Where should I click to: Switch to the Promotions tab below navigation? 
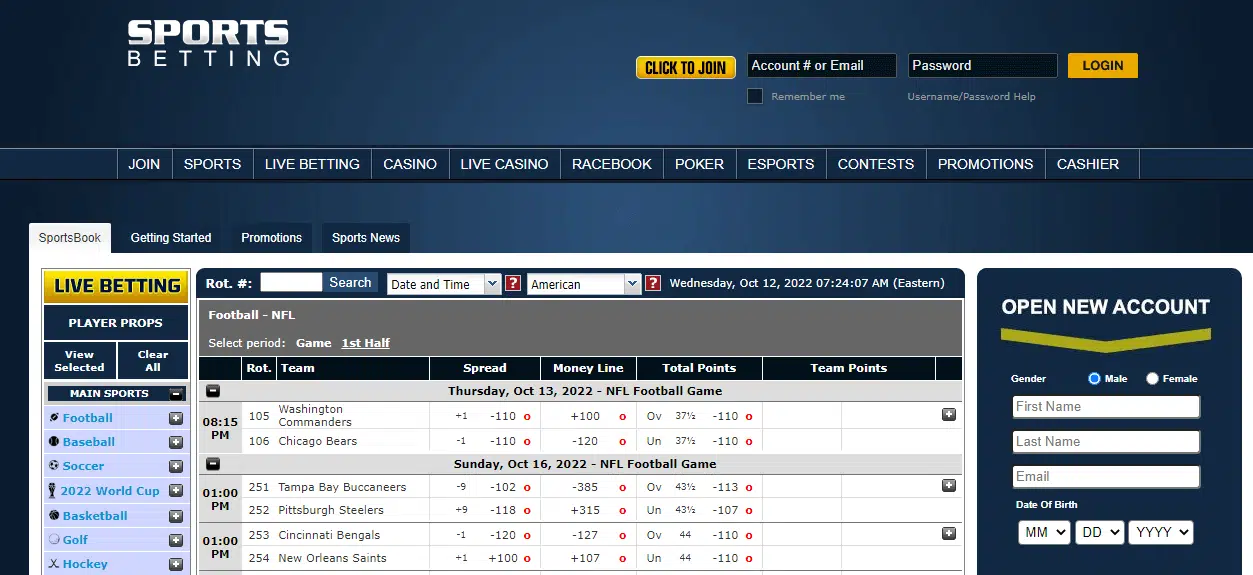click(271, 238)
